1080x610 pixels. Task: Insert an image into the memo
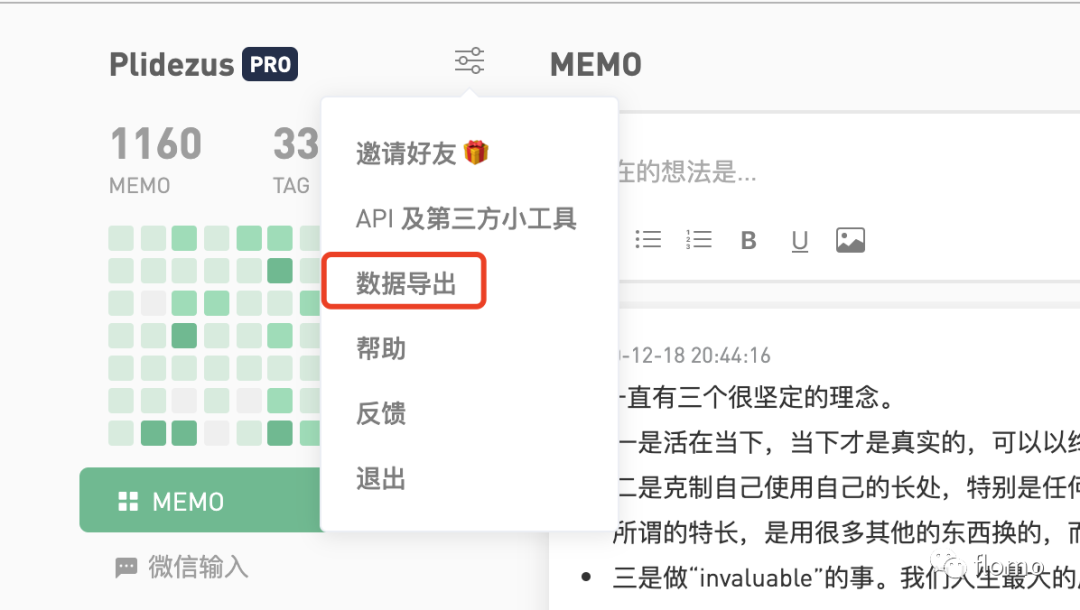[850, 240]
